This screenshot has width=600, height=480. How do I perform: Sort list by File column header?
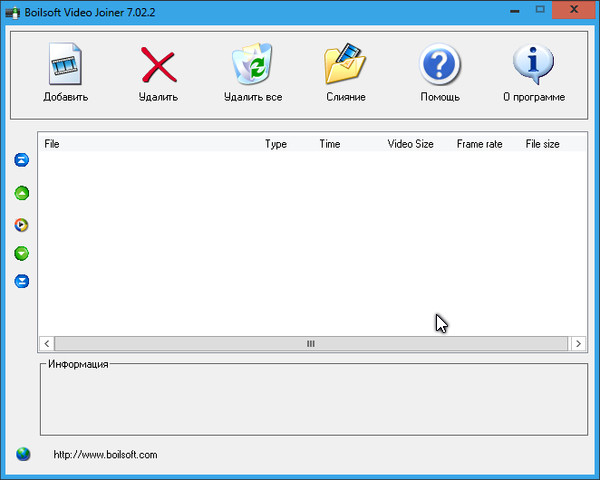[52, 144]
